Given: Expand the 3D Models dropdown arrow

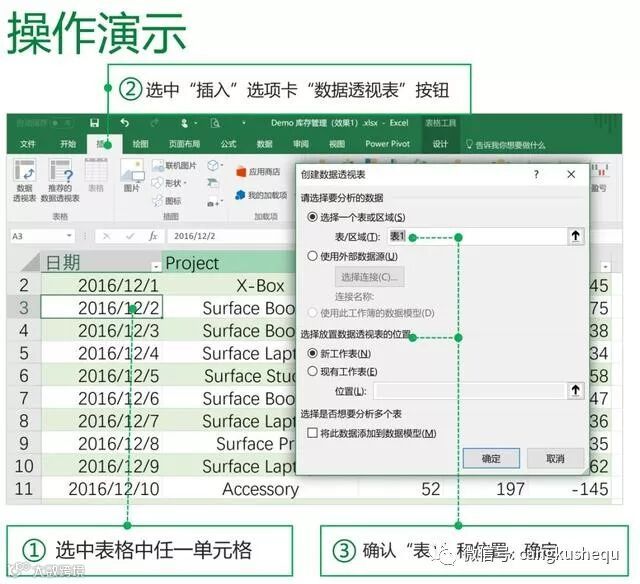Looking at the screenshot, I should point(222,165).
